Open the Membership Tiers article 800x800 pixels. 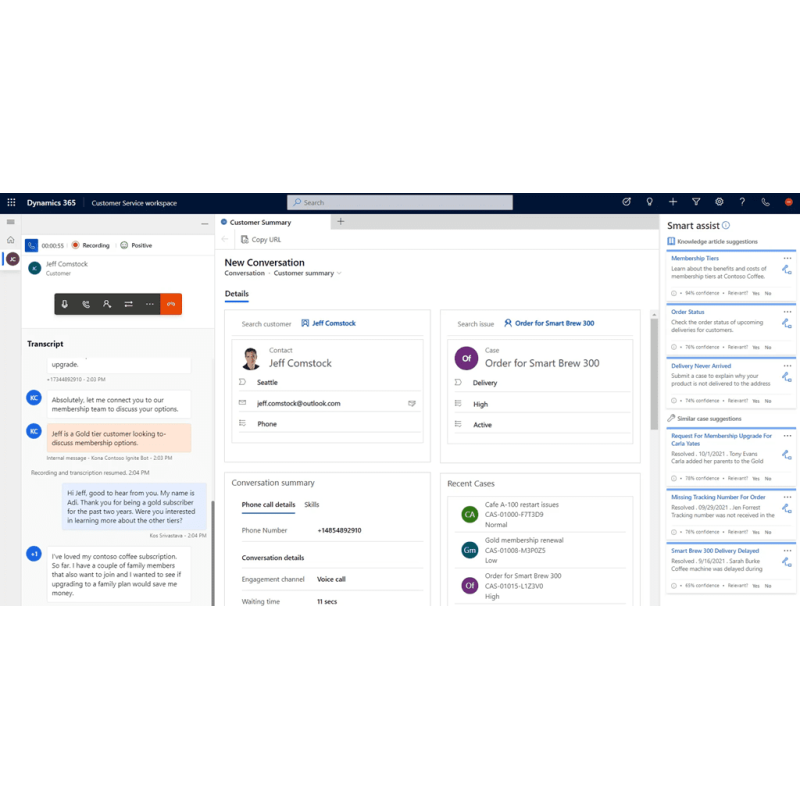[695, 259]
